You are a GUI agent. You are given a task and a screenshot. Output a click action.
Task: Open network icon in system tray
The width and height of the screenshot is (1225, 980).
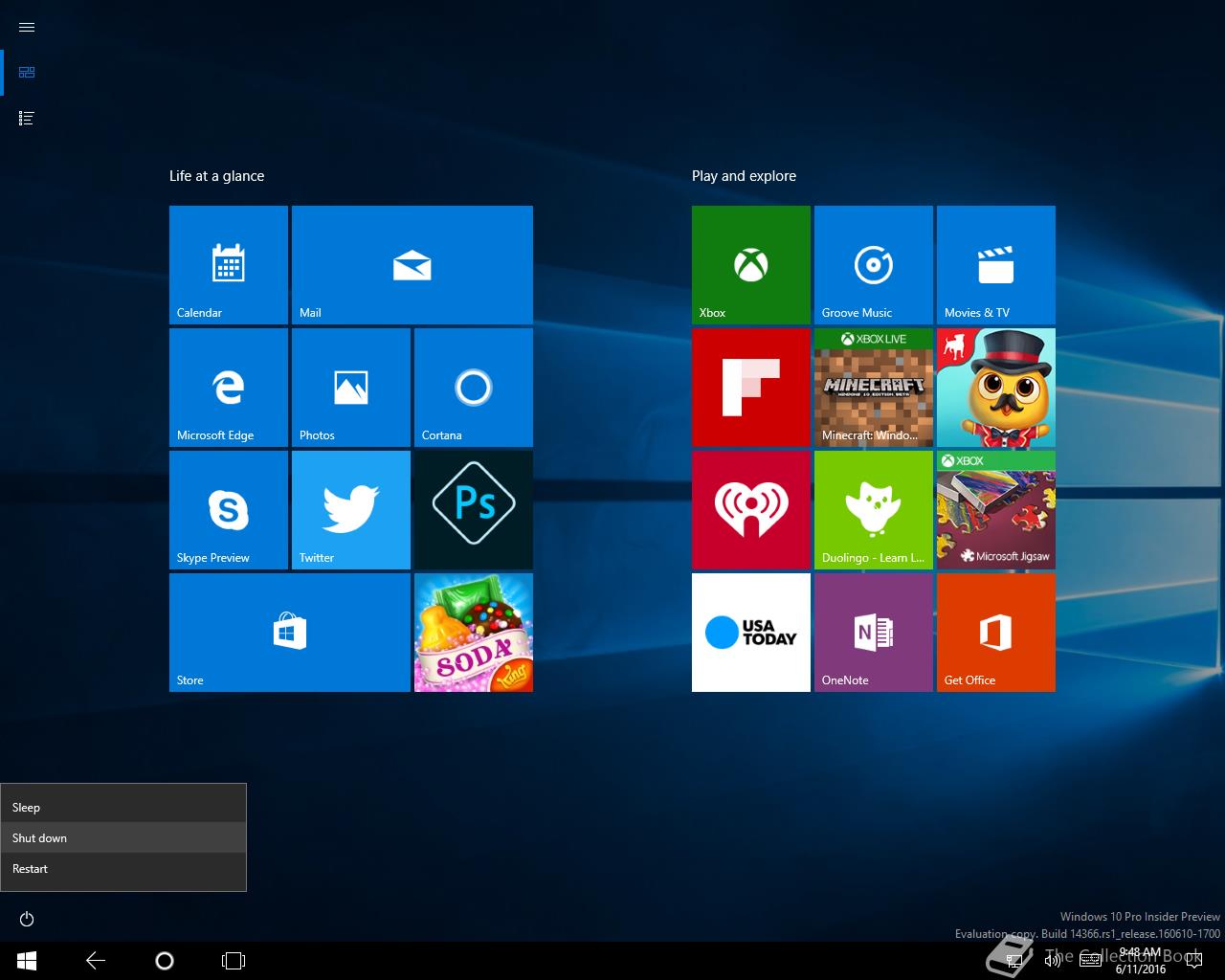pos(1013,961)
